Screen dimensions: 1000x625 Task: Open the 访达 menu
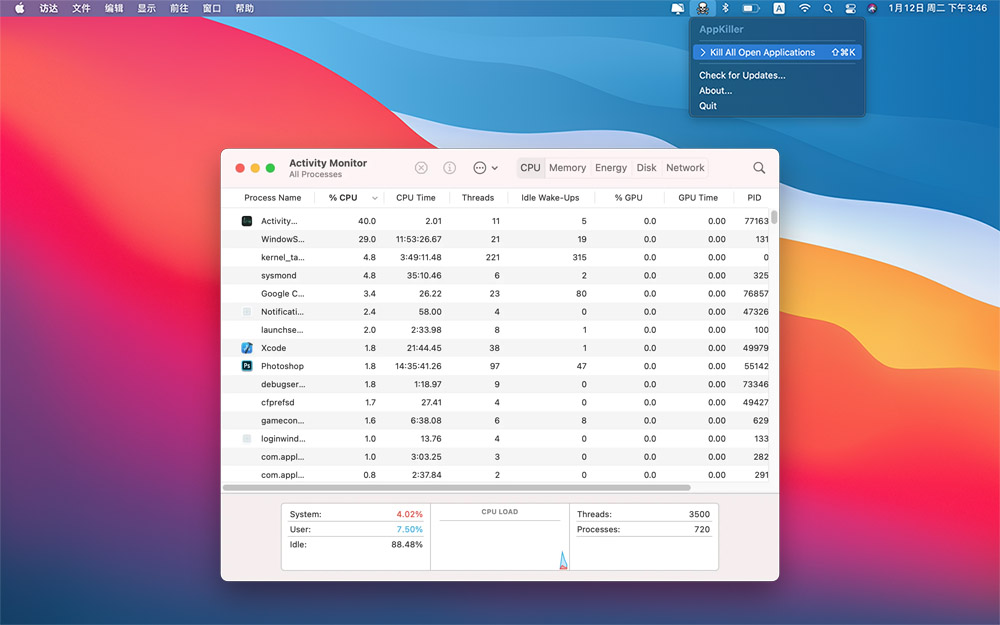pyautogui.click(x=48, y=8)
